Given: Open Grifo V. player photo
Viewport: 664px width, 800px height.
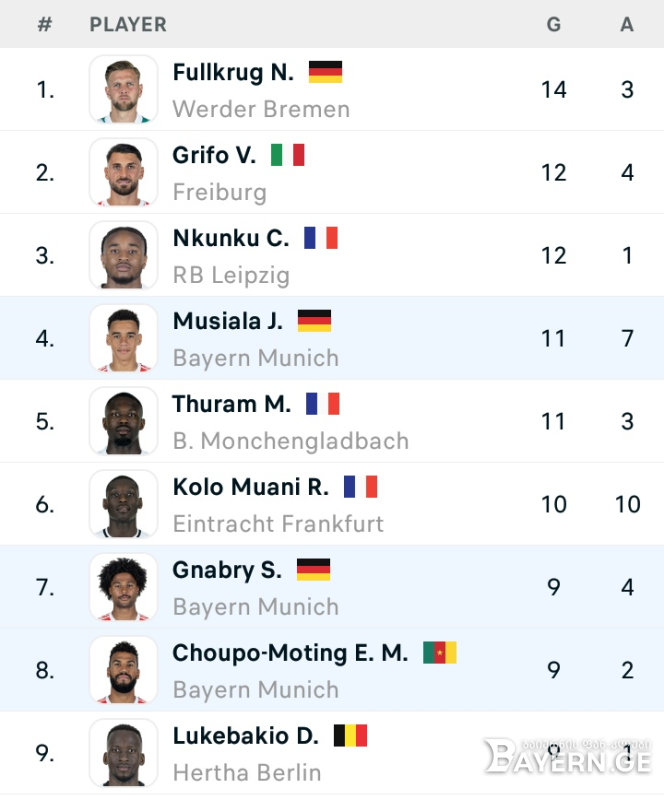Looking at the screenshot, I should (x=124, y=172).
